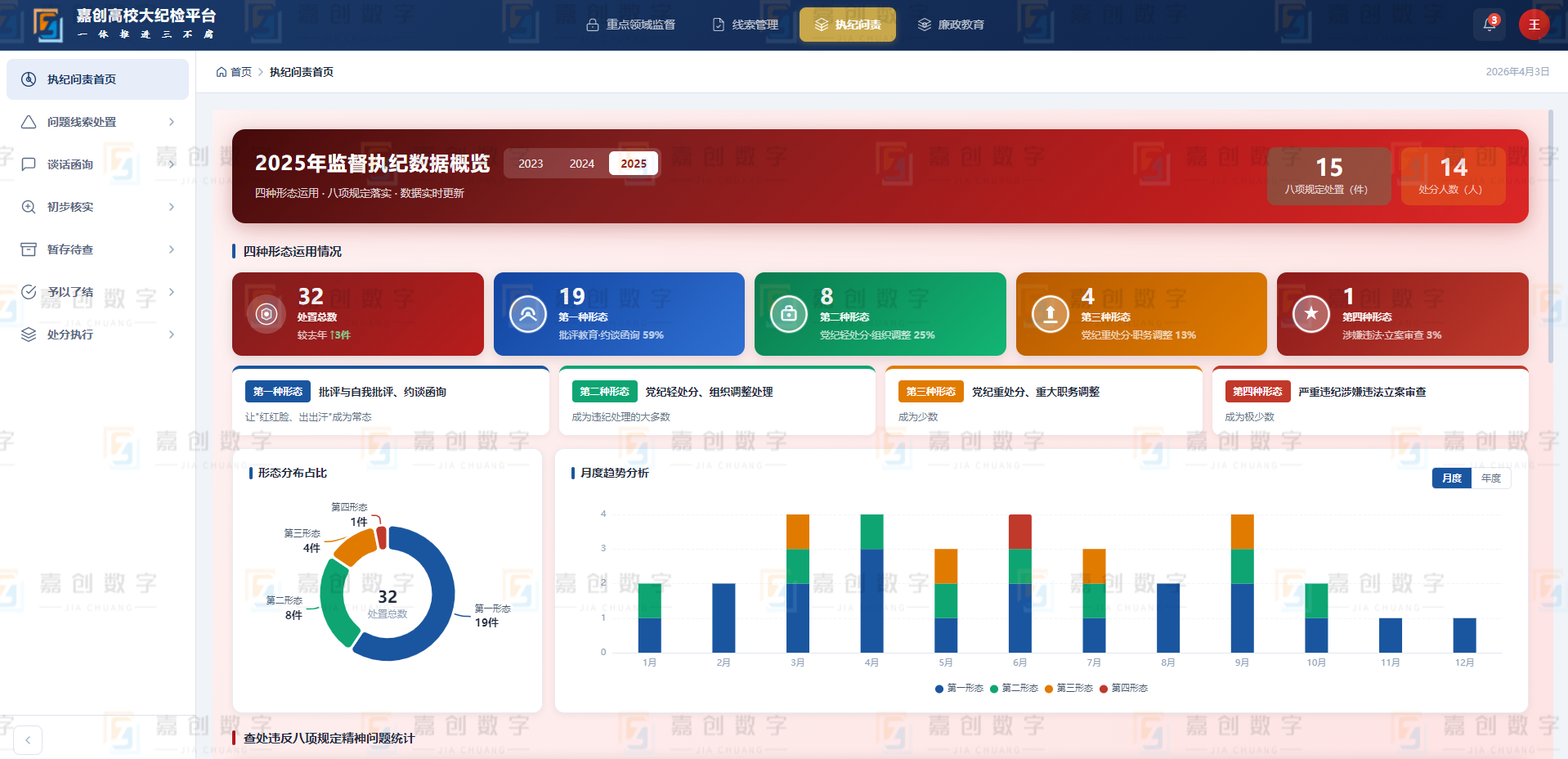Click the 查处违反八项规定精神问题统计 heading
The width and height of the screenshot is (1568, 759).
(x=329, y=739)
